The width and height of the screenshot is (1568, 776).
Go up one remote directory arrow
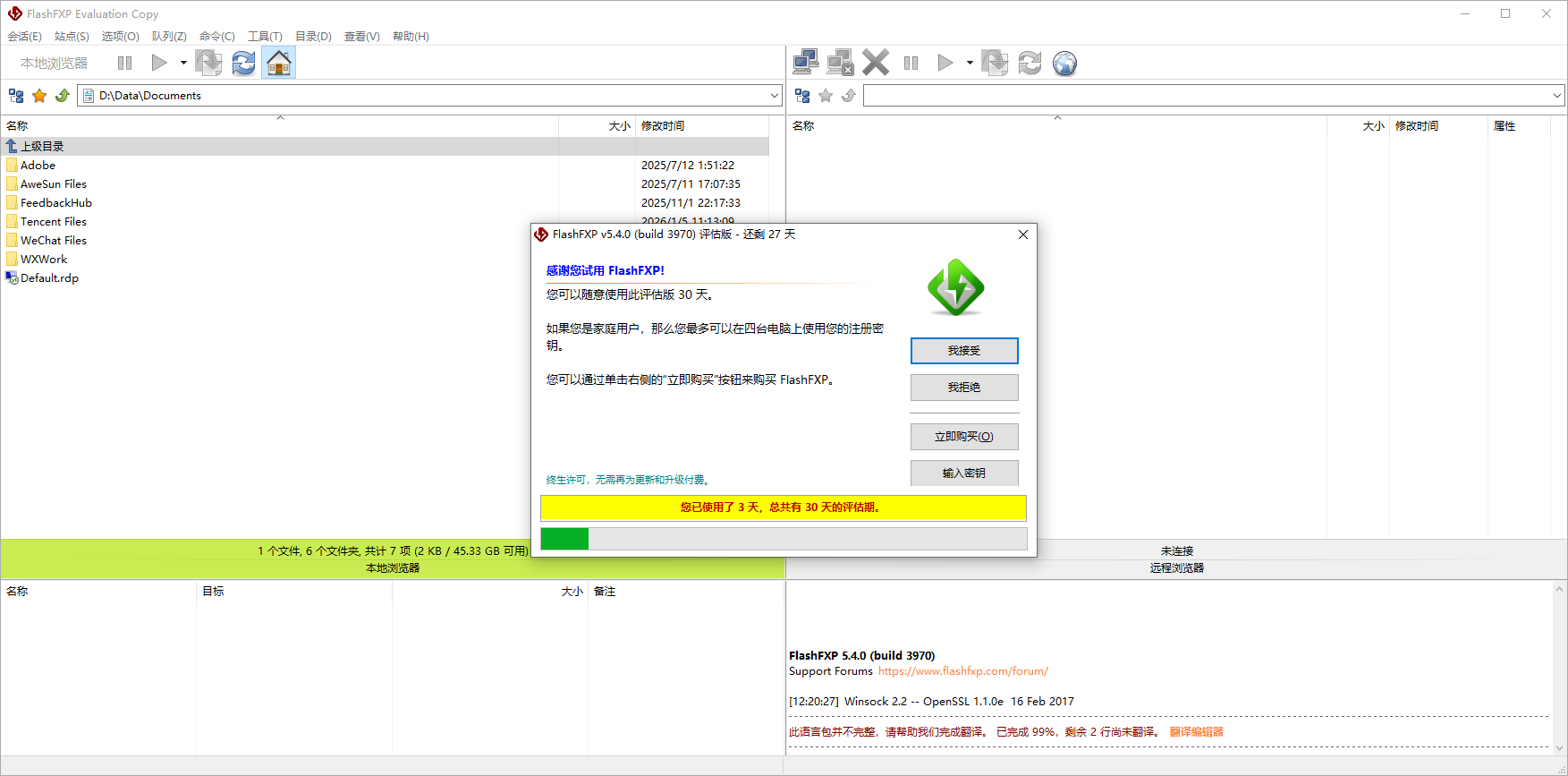click(849, 95)
